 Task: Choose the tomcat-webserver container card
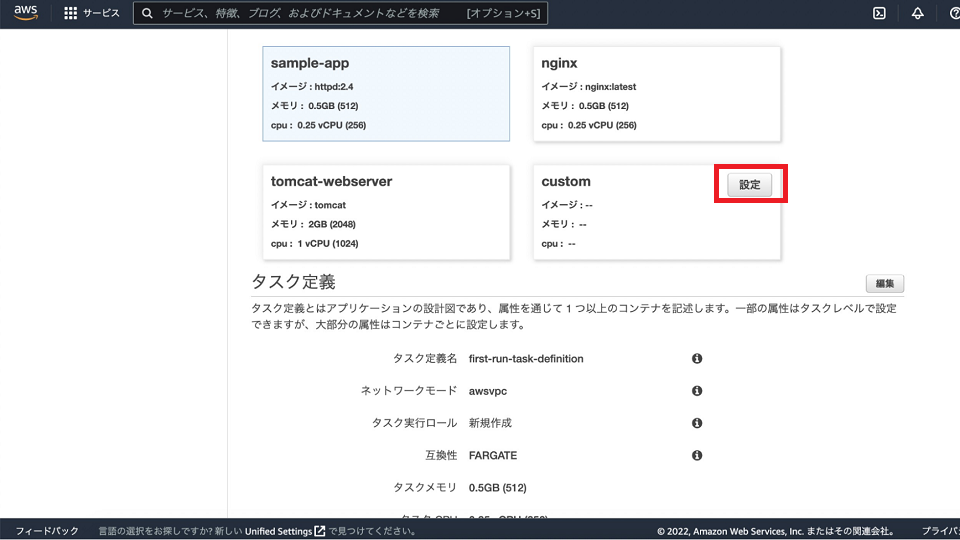coord(385,212)
